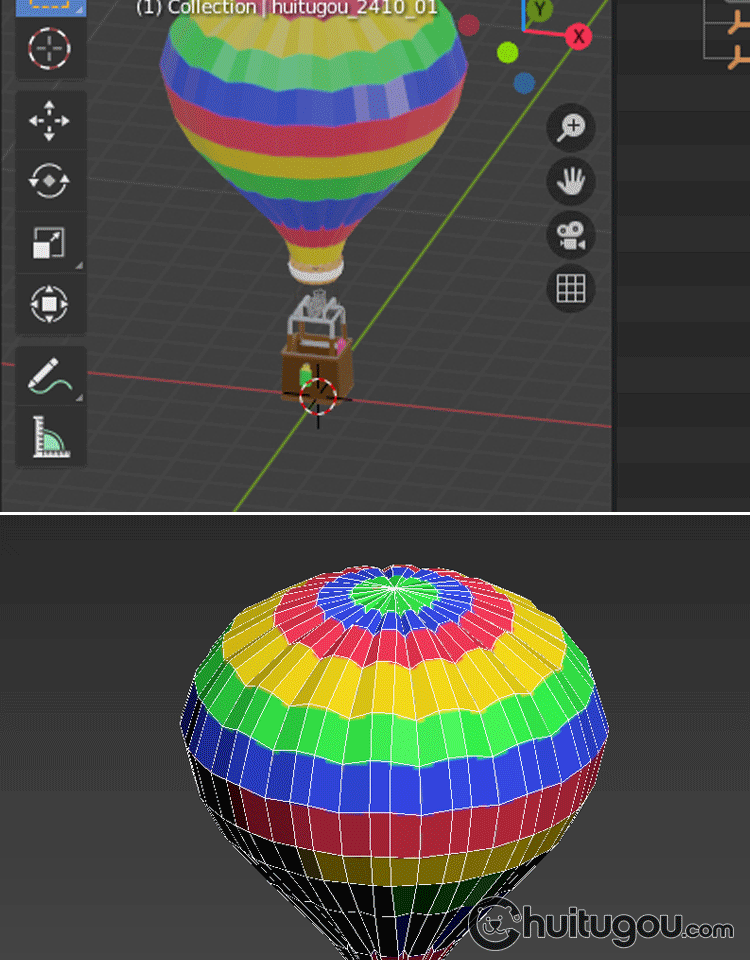Click the huitugou.com watermark logo
The image size is (750, 960).
601,926
